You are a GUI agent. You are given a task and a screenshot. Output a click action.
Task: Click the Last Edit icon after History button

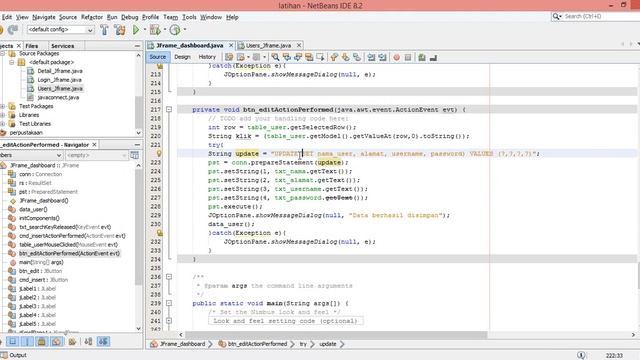click(229, 57)
